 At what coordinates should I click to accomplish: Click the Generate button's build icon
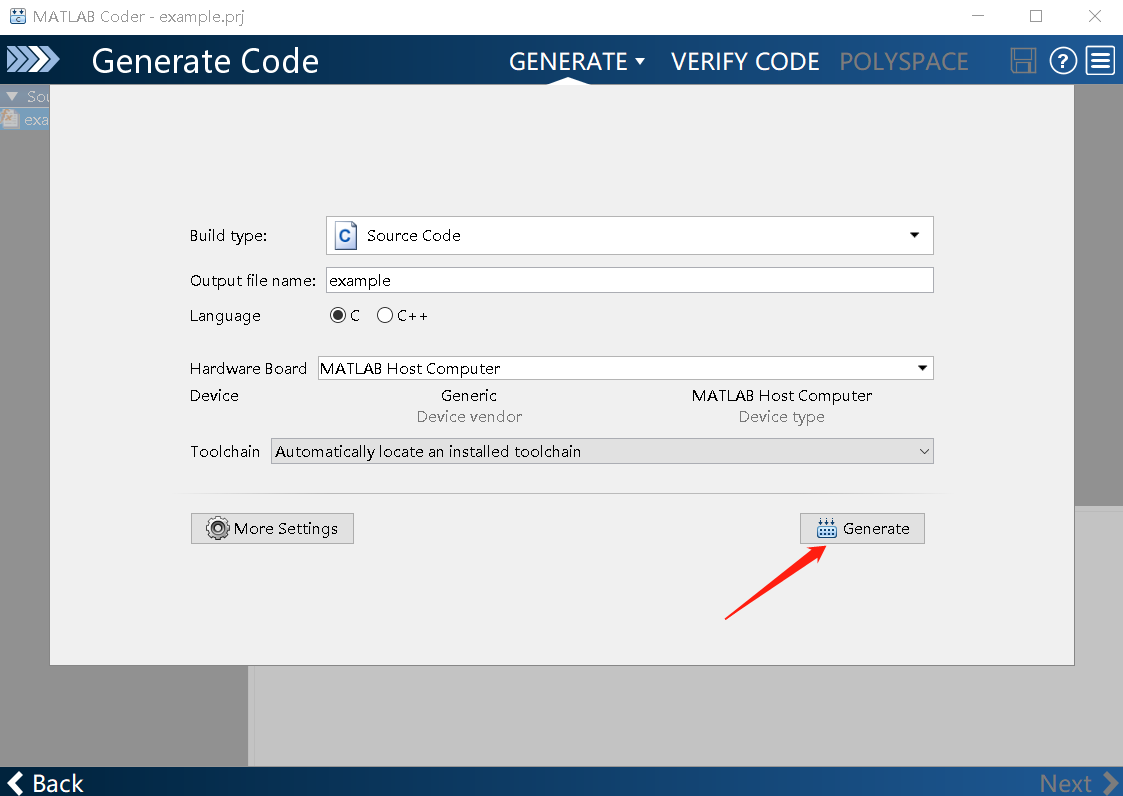(826, 528)
